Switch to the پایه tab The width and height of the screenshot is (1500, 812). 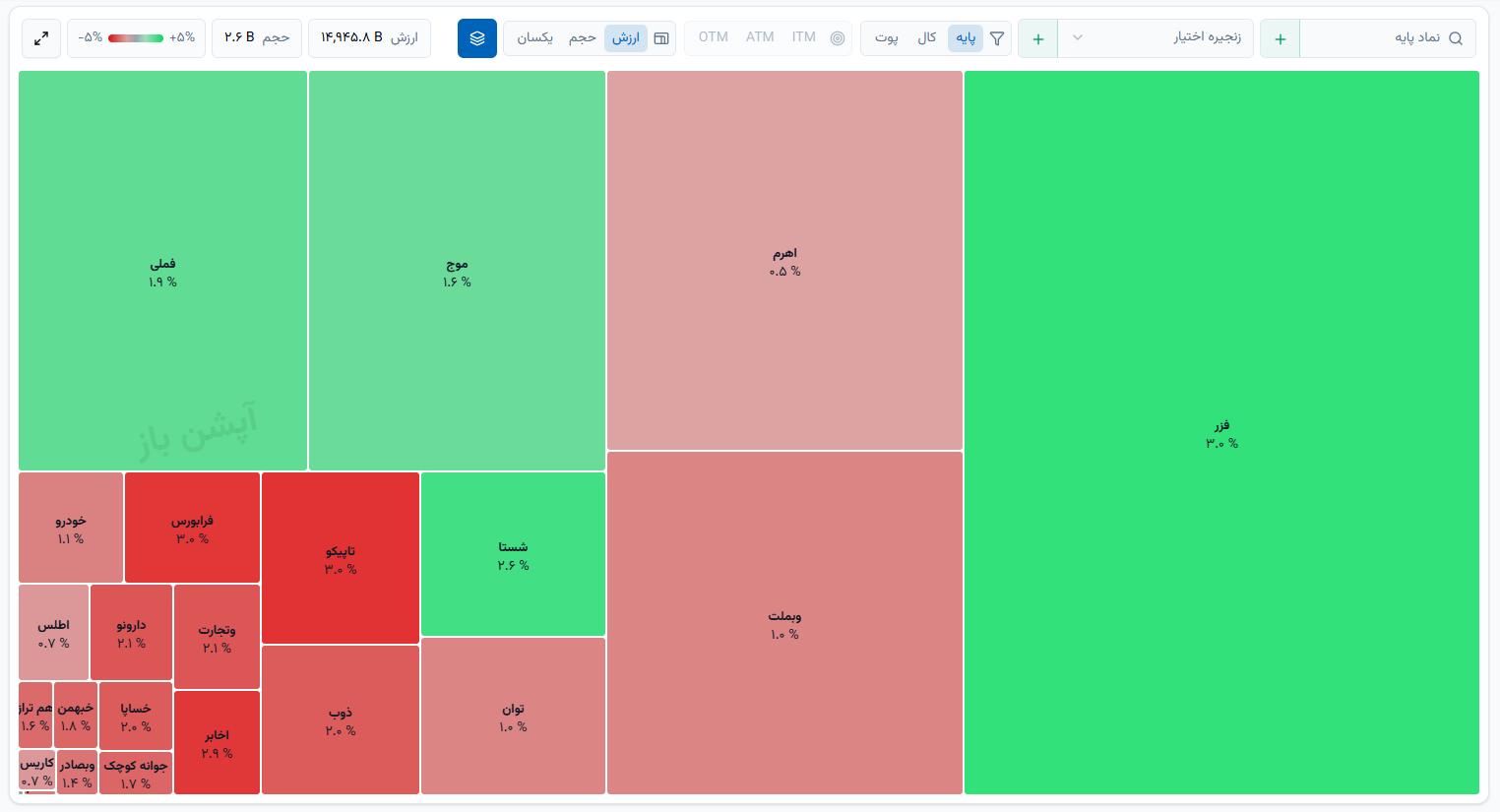[x=966, y=38]
